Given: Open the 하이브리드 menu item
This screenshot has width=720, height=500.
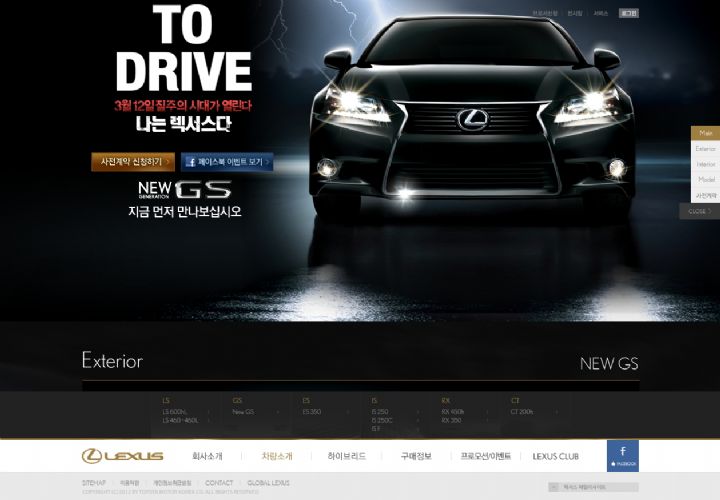Looking at the screenshot, I should coord(346,456).
